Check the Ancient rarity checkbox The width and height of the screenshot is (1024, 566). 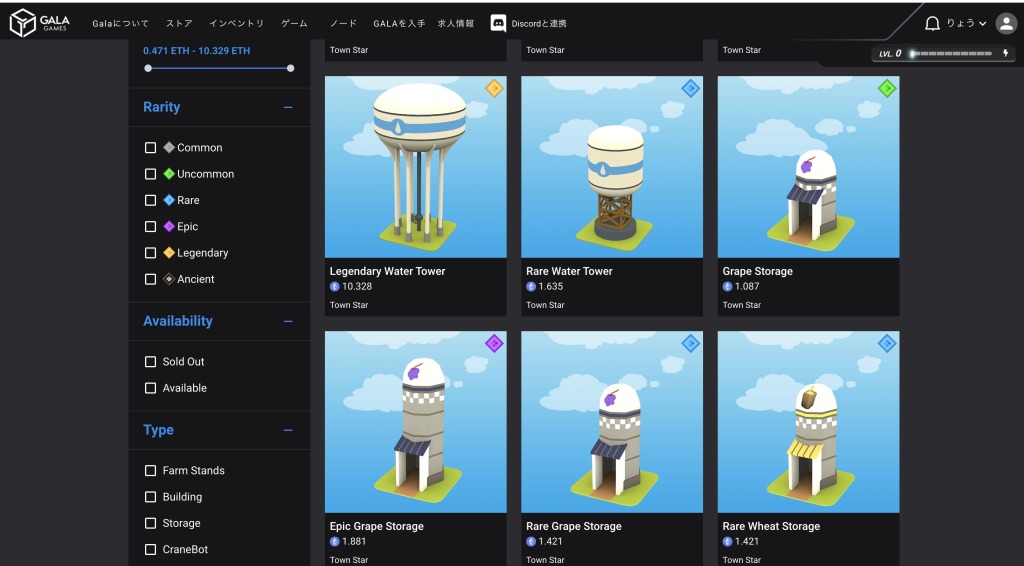tap(150, 279)
